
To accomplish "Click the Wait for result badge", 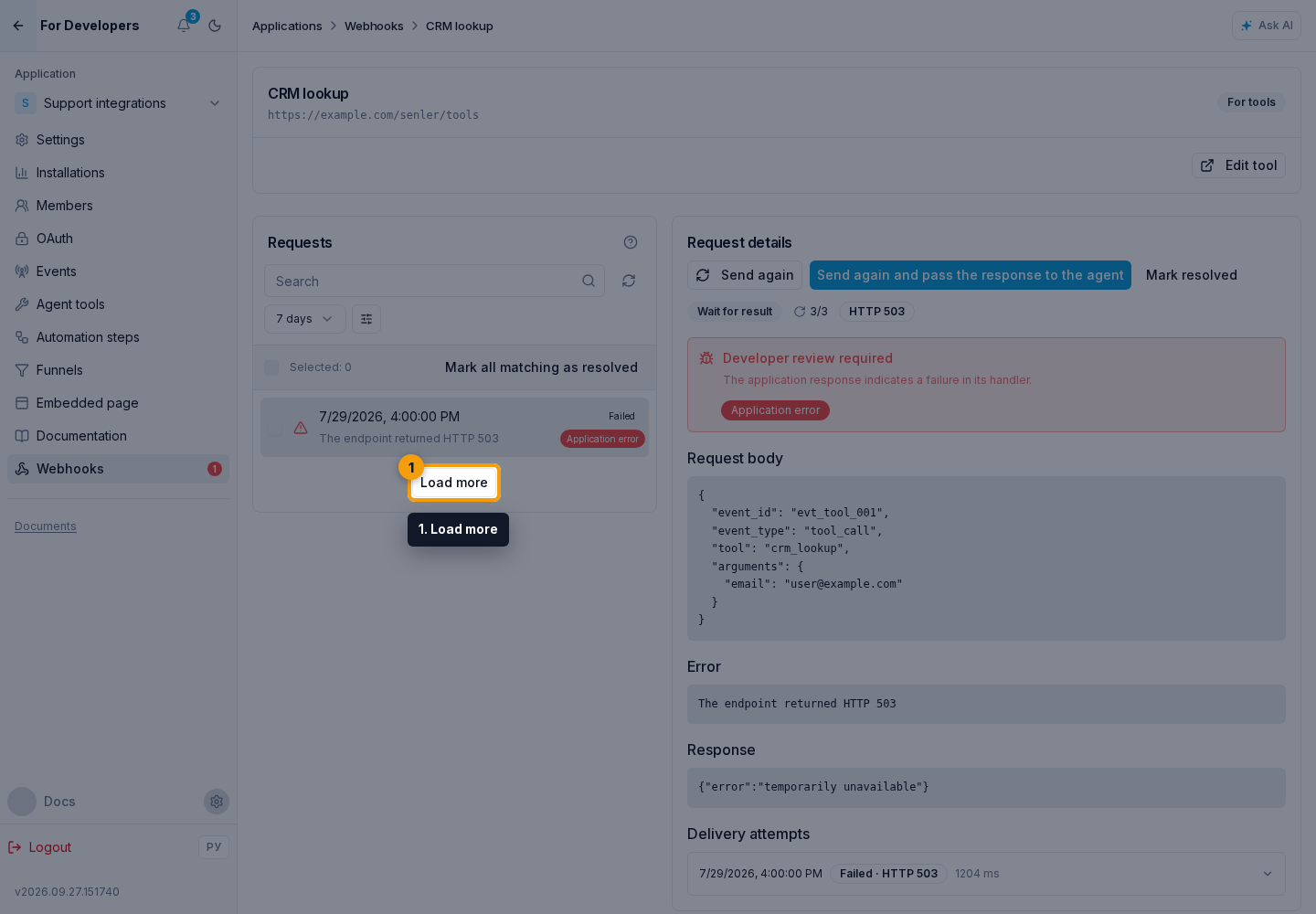I will pos(735,312).
